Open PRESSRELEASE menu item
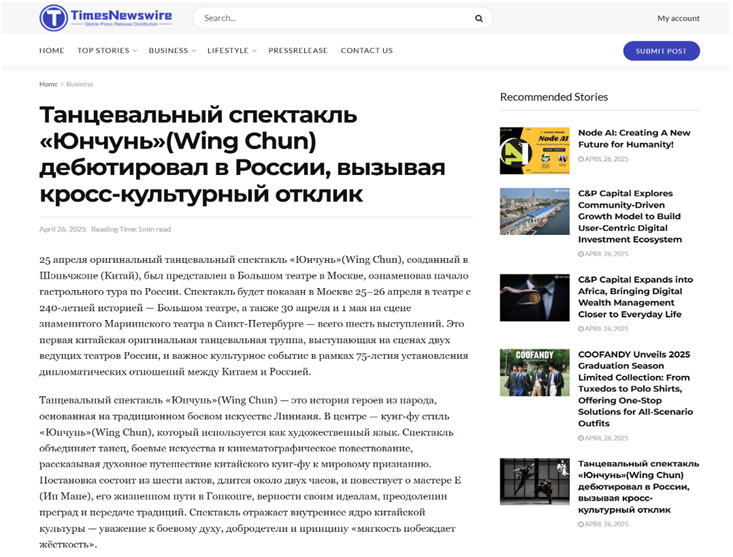This screenshot has height=557, width=733. (298, 50)
